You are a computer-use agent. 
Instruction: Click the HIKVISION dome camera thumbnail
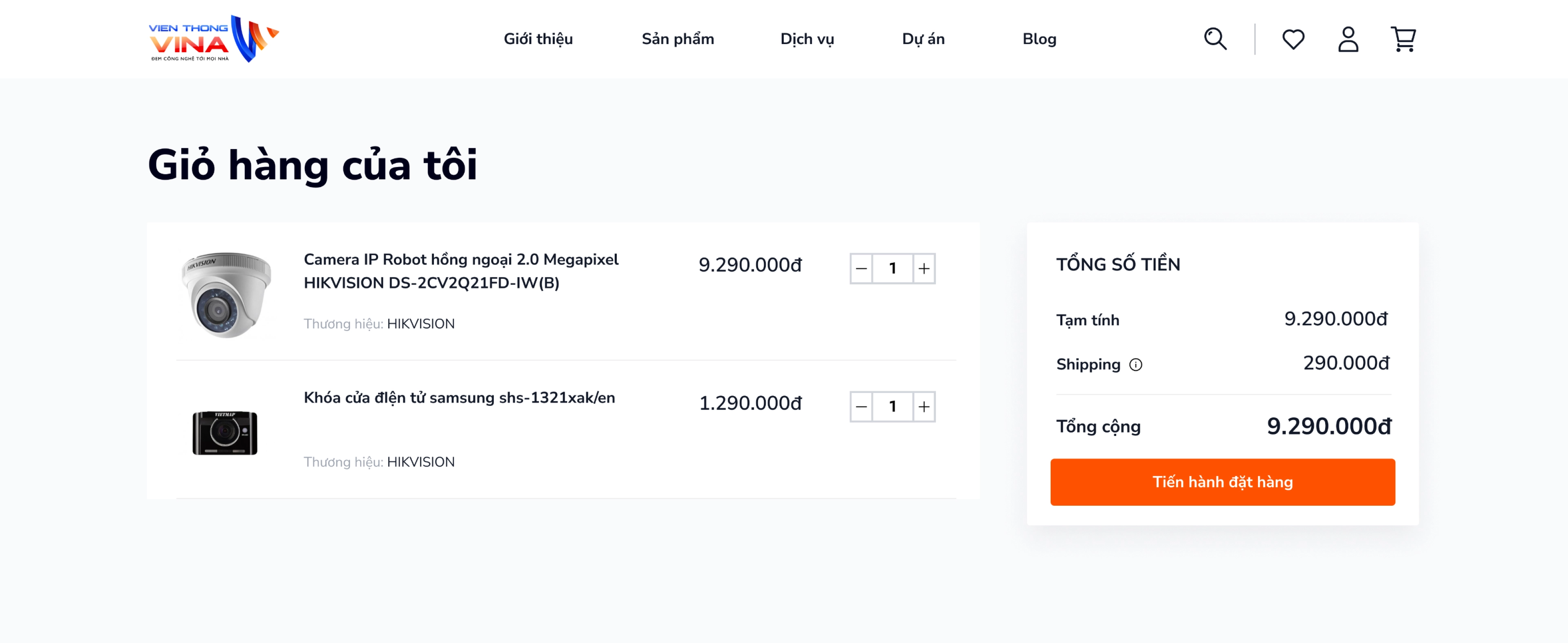click(226, 295)
